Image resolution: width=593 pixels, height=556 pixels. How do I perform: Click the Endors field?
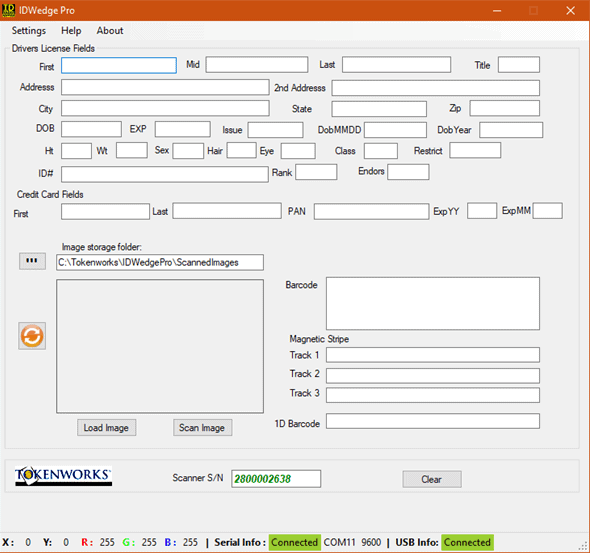[x=408, y=172]
